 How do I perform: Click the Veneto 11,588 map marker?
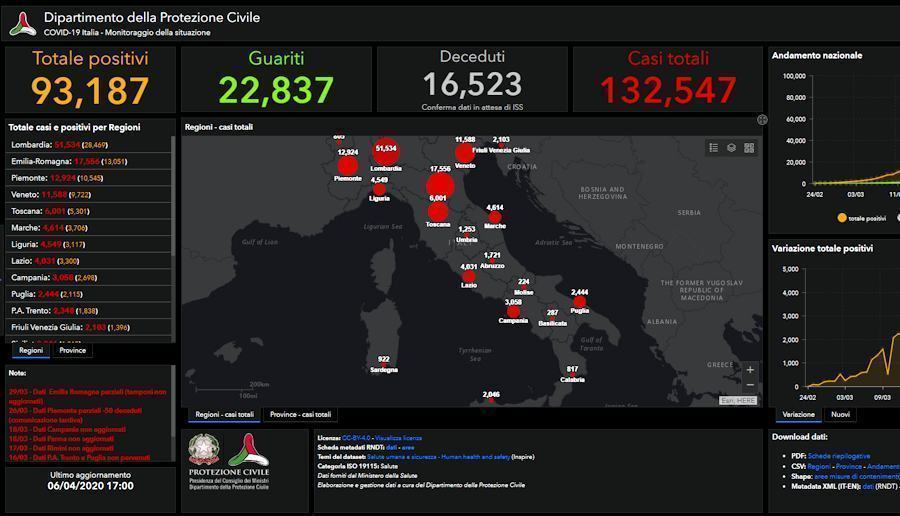(x=464, y=153)
